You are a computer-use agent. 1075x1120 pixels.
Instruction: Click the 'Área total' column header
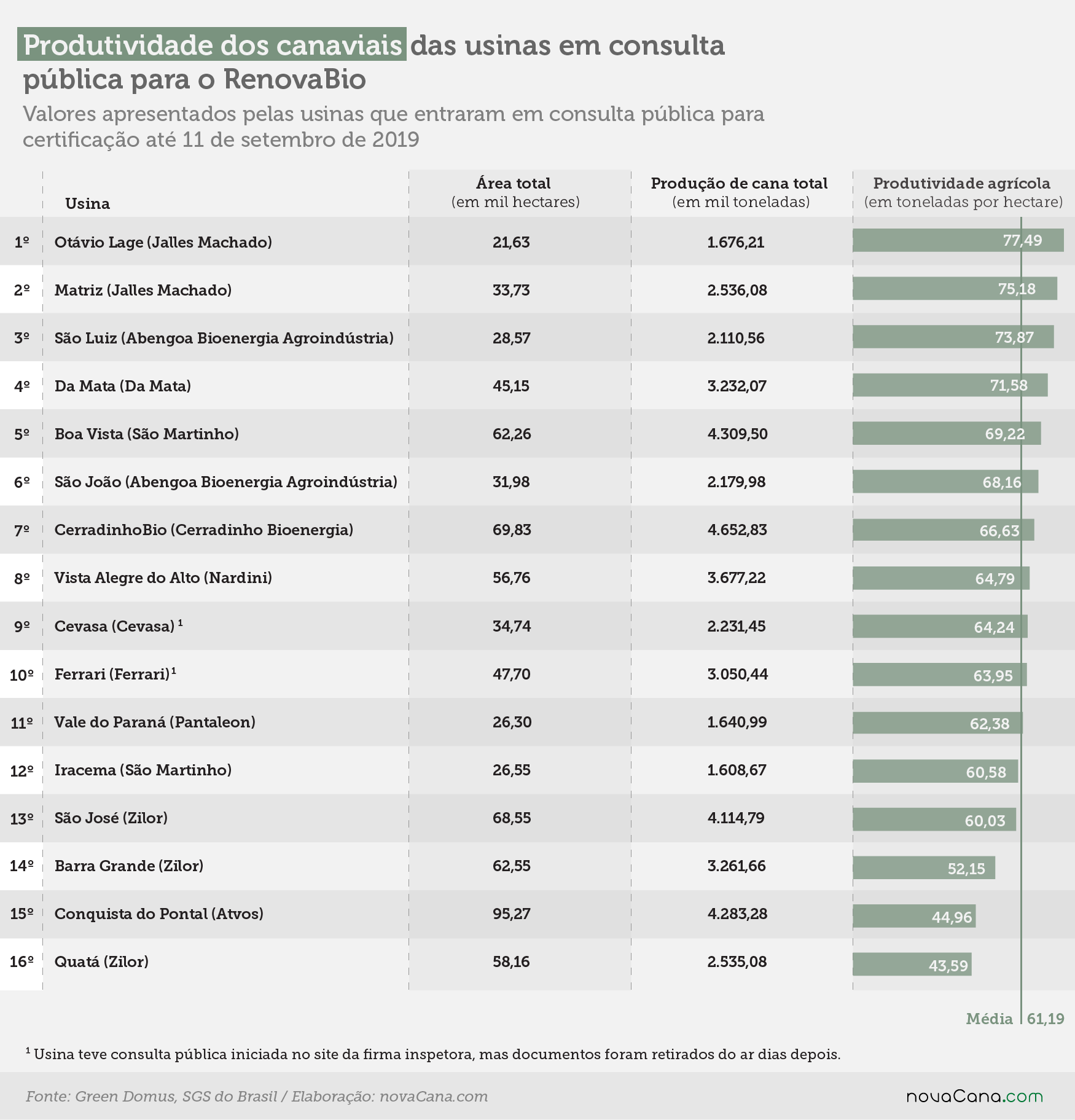[515, 192]
